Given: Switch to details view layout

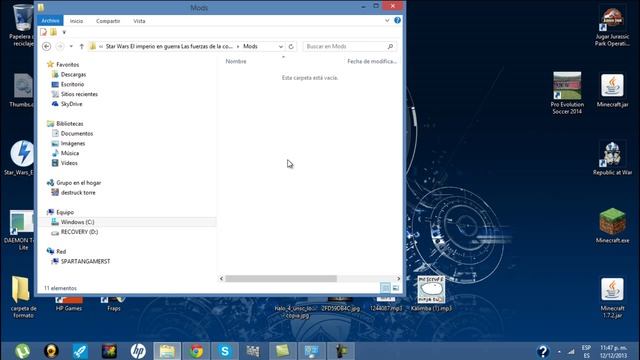Looking at the screenshot, I should pyautogui.click(x=385, y=288).
